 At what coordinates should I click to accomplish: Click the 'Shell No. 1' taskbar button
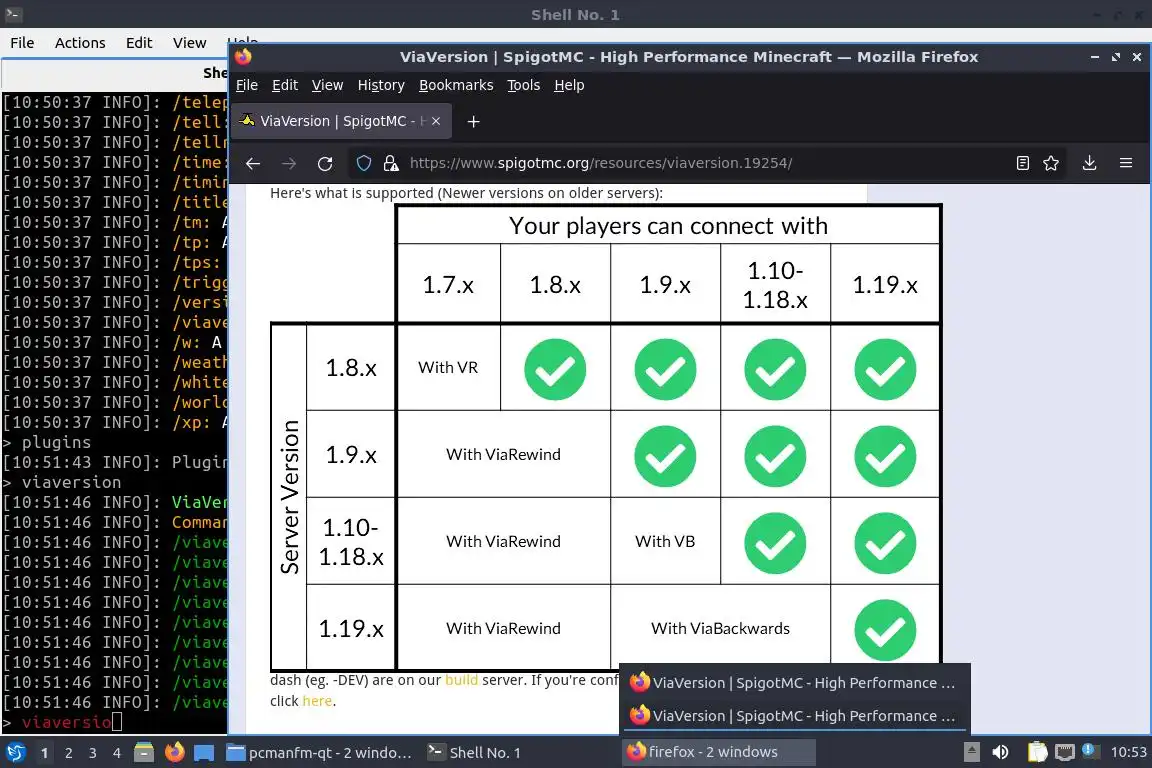click(475, 753)
